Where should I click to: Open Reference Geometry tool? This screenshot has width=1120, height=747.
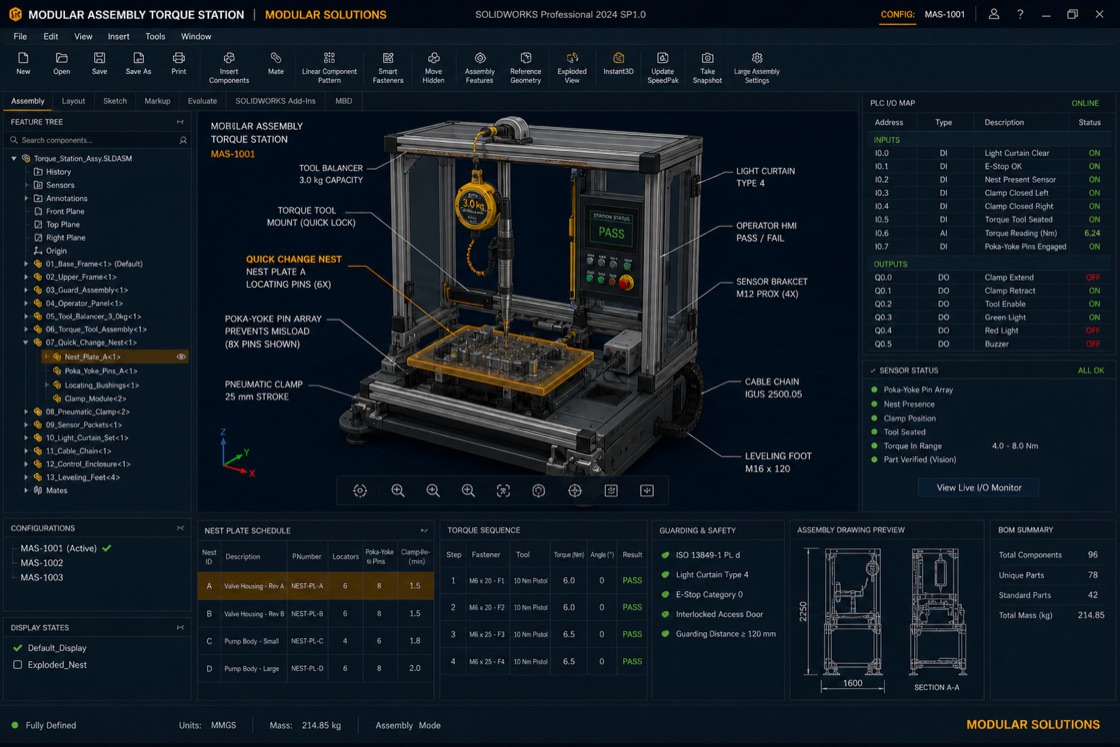pyautogui.click(x=526, y=67)
